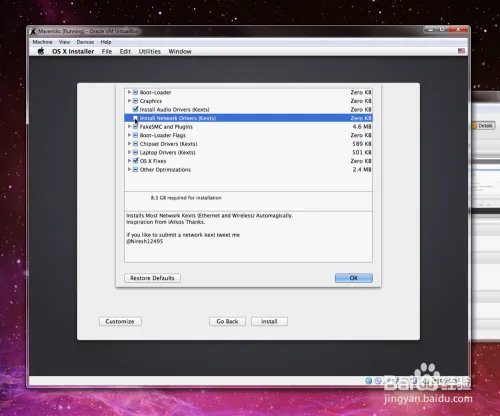Screen dimensions: 500x416
Task: Open the VirtualBox View menu
Action: [x=64, y=42]
